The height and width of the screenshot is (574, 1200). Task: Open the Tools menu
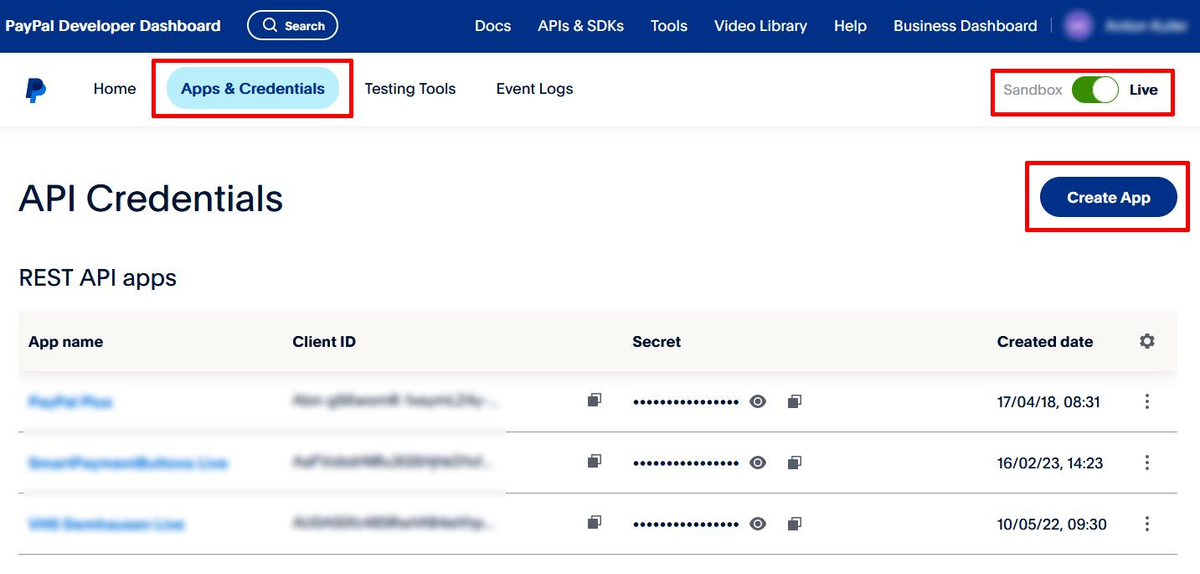pyautogui.click(x=669, y=26)
